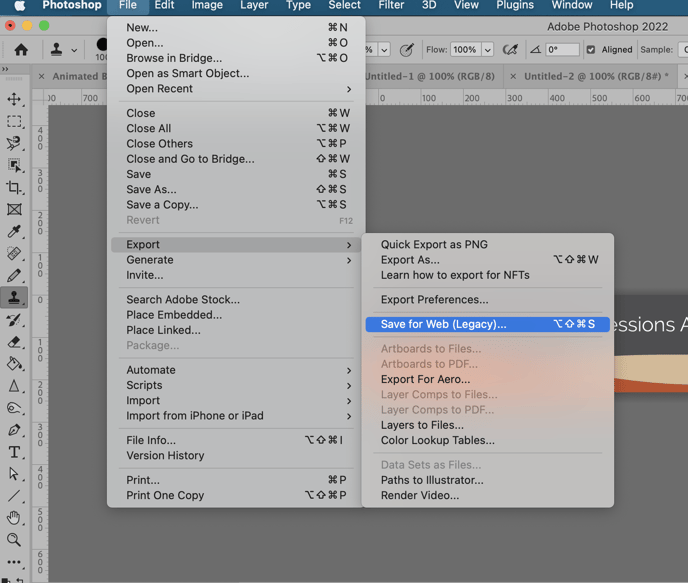The height and width of the screenshot is (583, 688).
Task: Select the Zoom tool
Action: [x=14, y=540]
